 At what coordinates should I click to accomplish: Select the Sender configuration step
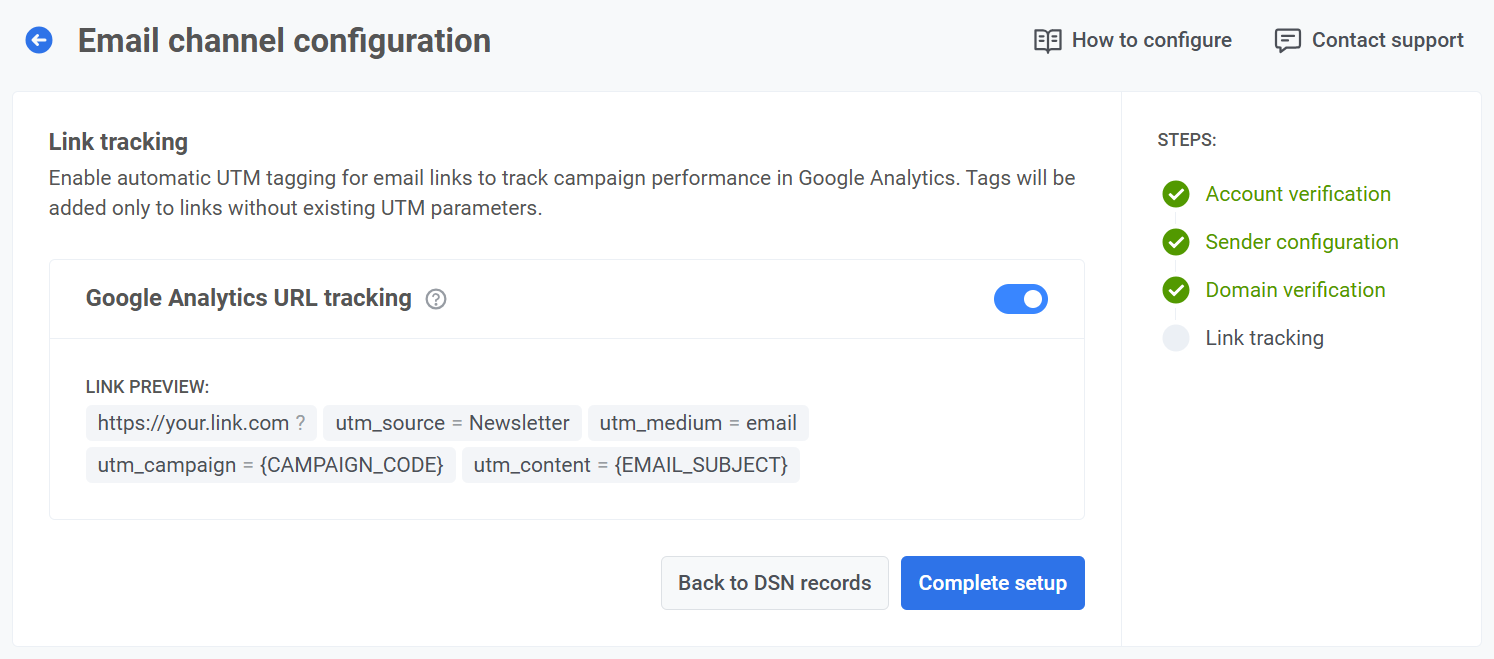coord(1301,242)
